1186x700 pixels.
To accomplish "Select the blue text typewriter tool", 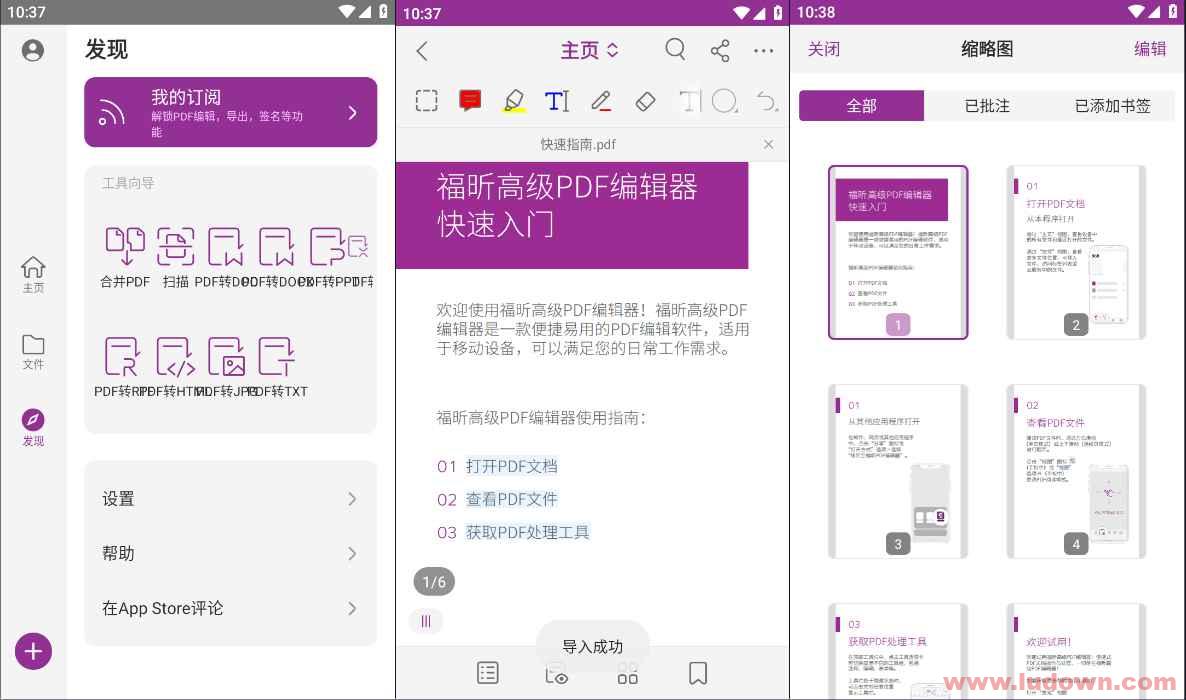I will coord(557,101).
